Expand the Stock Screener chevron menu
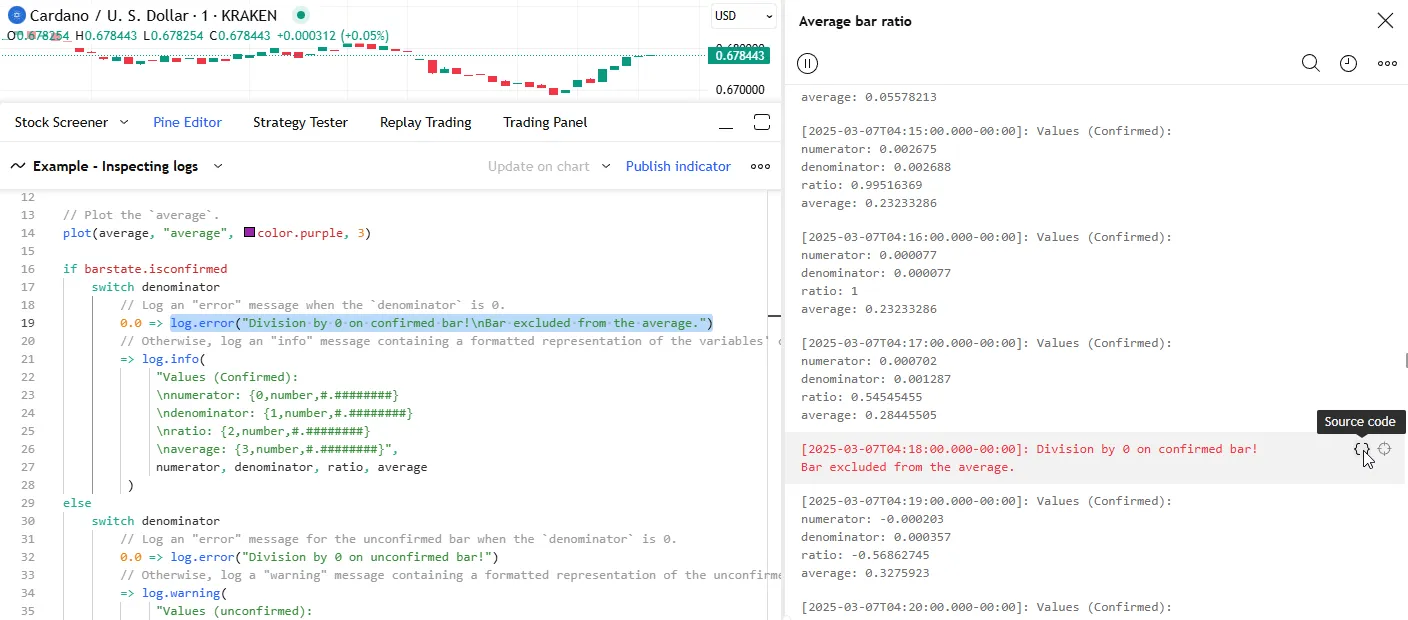The image size is (1408, 620). (x=124, y=122)
